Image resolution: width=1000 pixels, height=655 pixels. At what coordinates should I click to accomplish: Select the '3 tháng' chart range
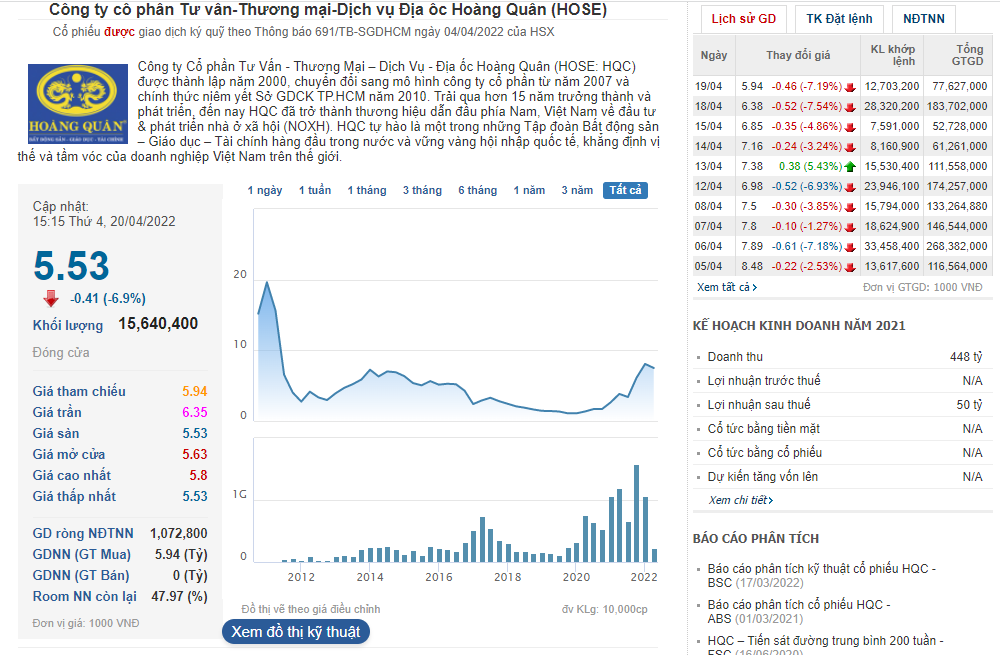[422, 190]
